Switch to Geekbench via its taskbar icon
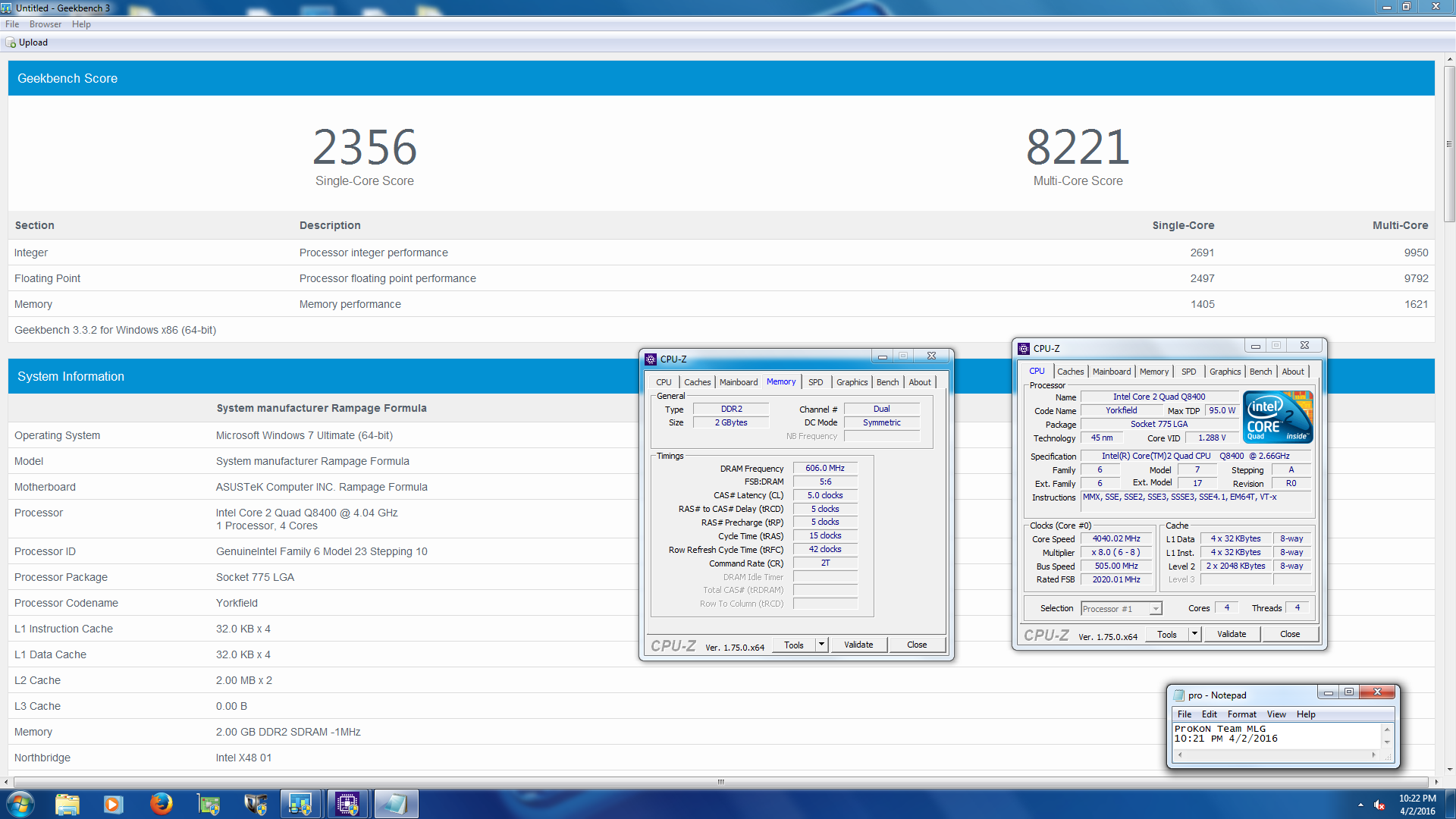This screenshot has height=819, width=1456. click(x=300, y=804)
